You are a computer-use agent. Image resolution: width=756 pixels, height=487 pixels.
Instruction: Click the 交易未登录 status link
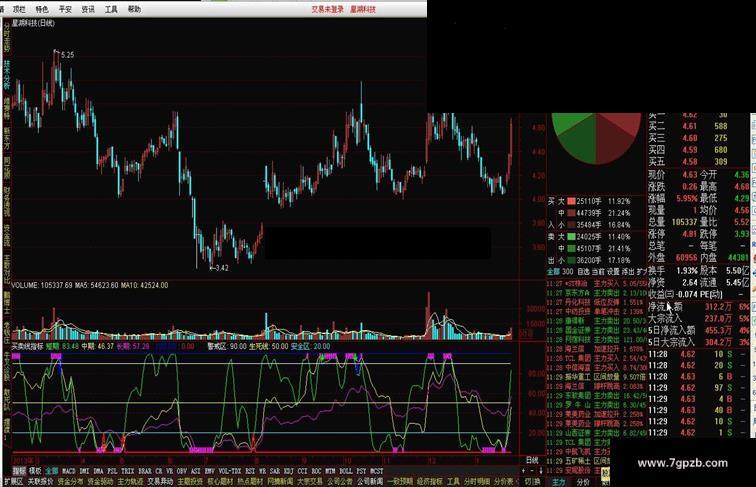(x=327, y=9)
